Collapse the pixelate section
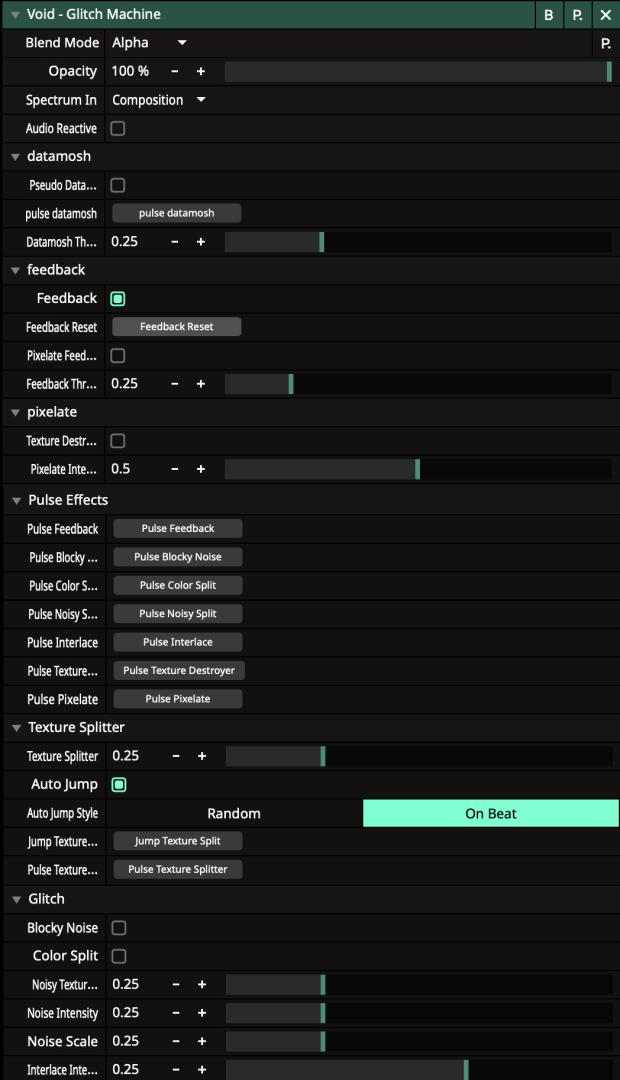Image resolution: width=620 pixels, height=1080 pixels. click(x=15, y=413)
